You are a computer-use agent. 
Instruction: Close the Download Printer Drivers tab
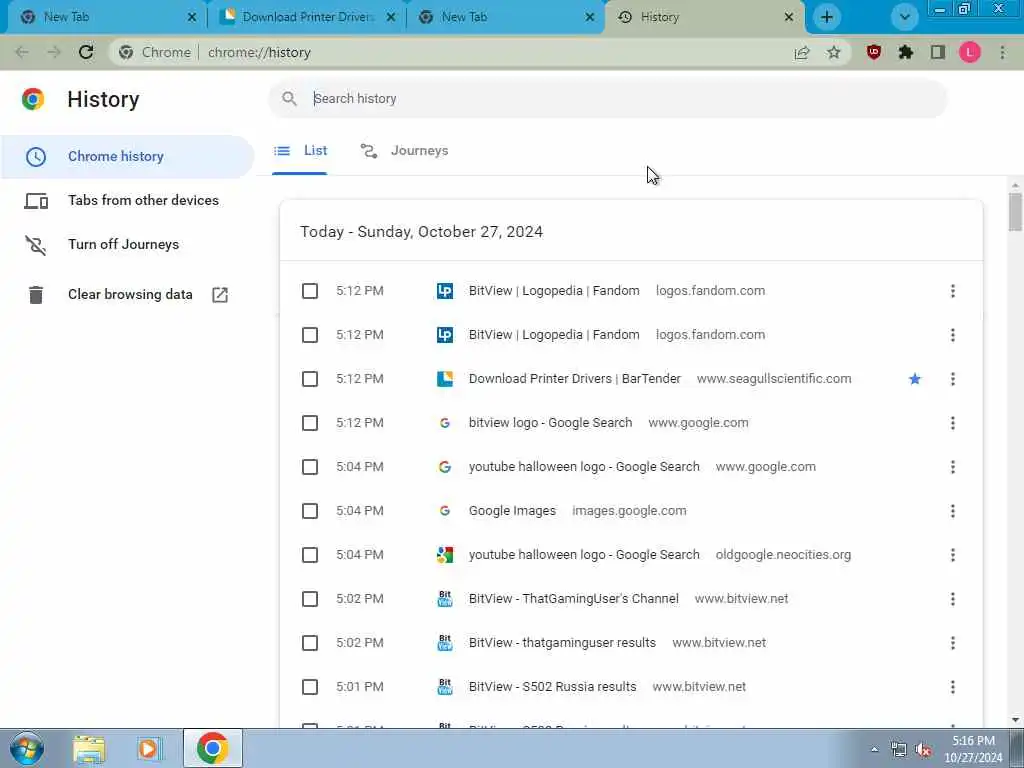click(x=391, y=17)
